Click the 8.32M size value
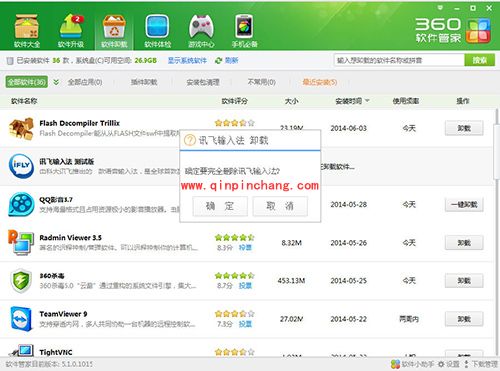500x371 pixels. [291, 243]
